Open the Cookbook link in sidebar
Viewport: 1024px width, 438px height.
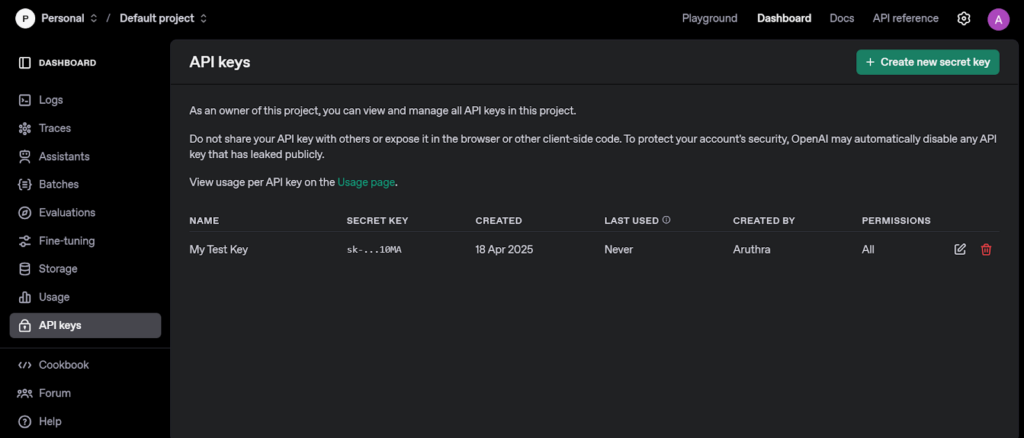point(63,365)
